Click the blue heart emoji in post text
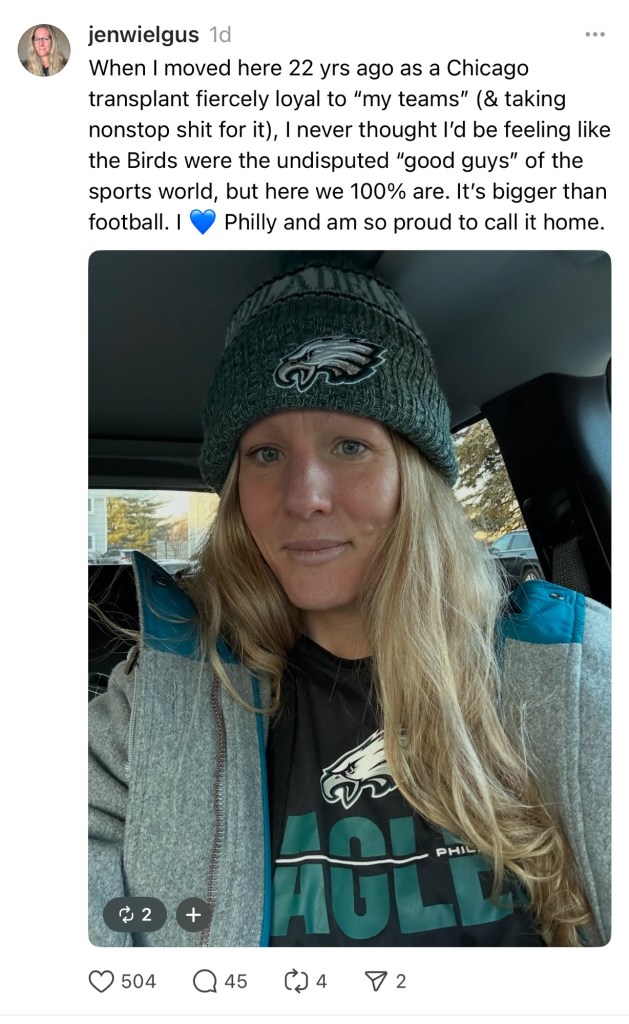The height and width of the screenshot is (1024, 629). click(x=202, y=222)
